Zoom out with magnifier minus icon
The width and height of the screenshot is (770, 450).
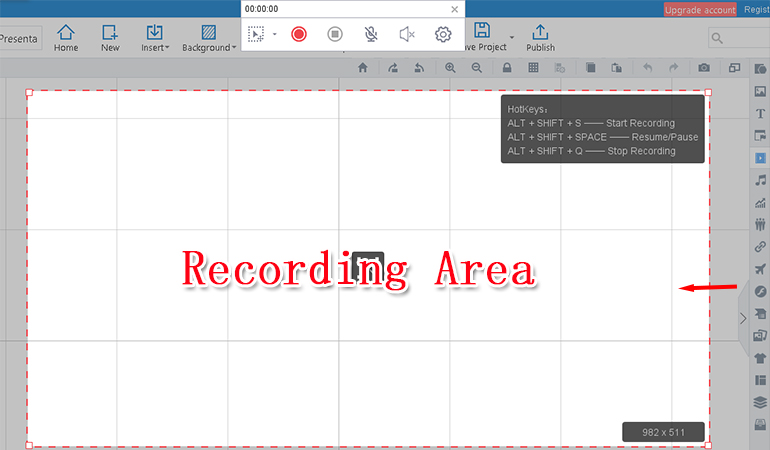[x=476, y=68]
